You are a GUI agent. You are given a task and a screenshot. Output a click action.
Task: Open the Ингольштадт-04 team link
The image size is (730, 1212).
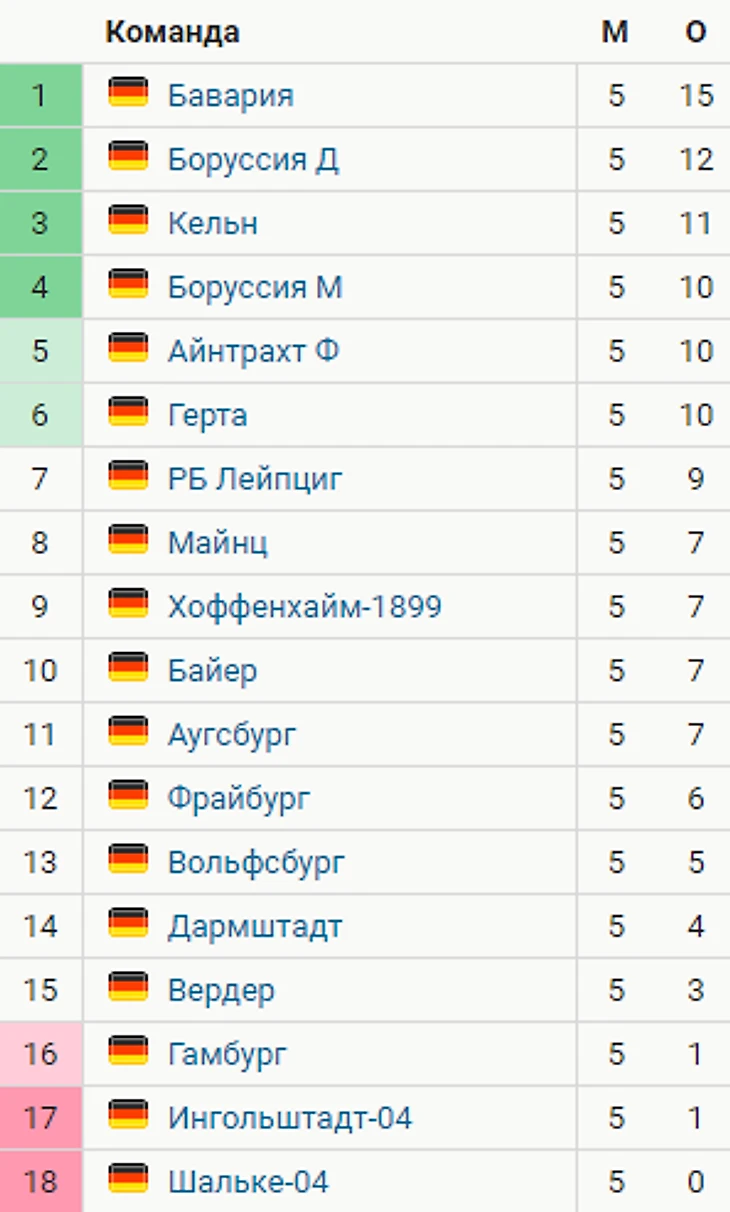click(290, 1118)
